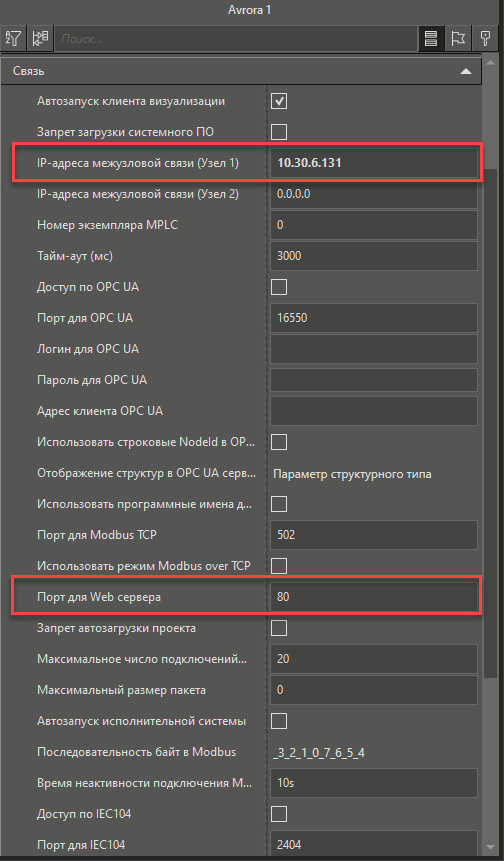
Task: Edit Максимальное число подключений value
Action: (x=374, y=659)
